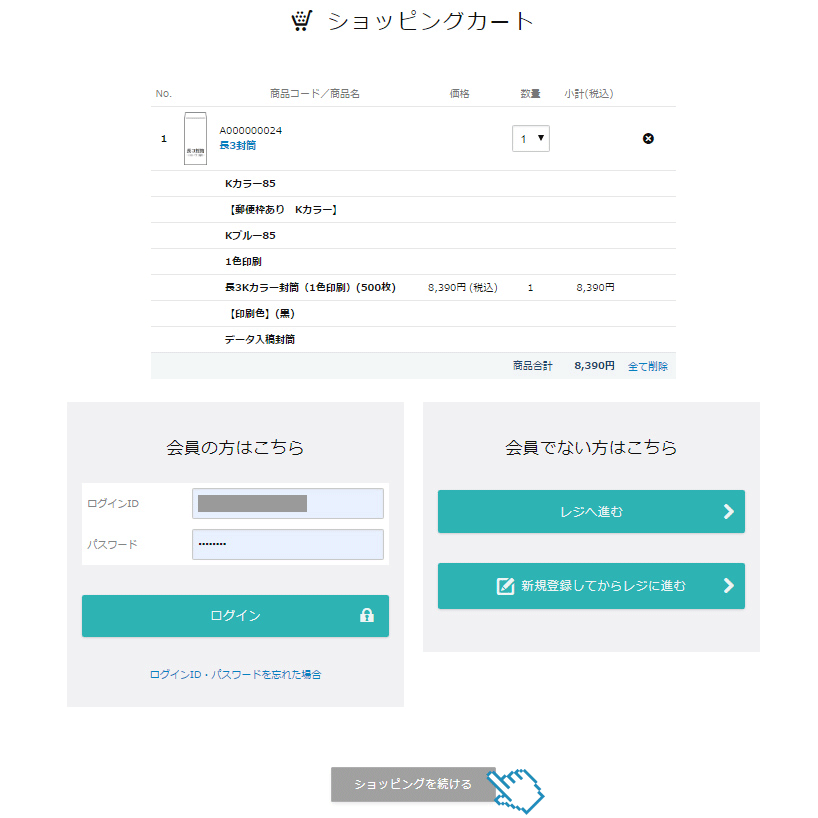
Task: Focus the ログインID input field
Action: tap(287, 503)
